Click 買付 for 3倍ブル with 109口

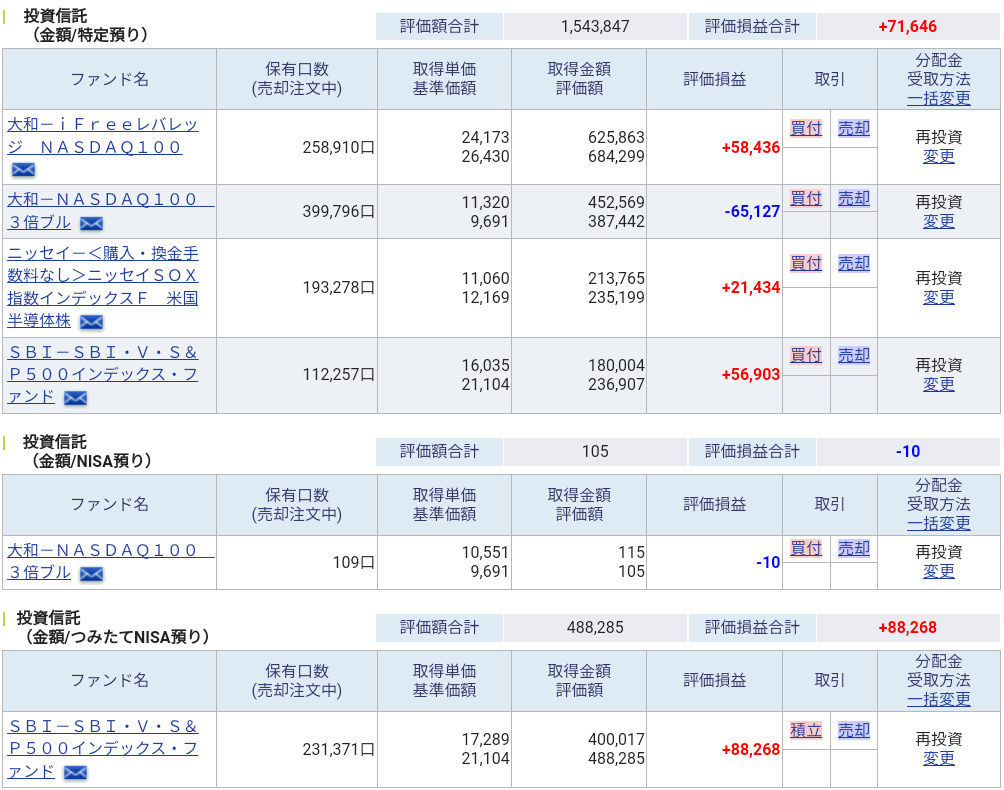[806, 549]
